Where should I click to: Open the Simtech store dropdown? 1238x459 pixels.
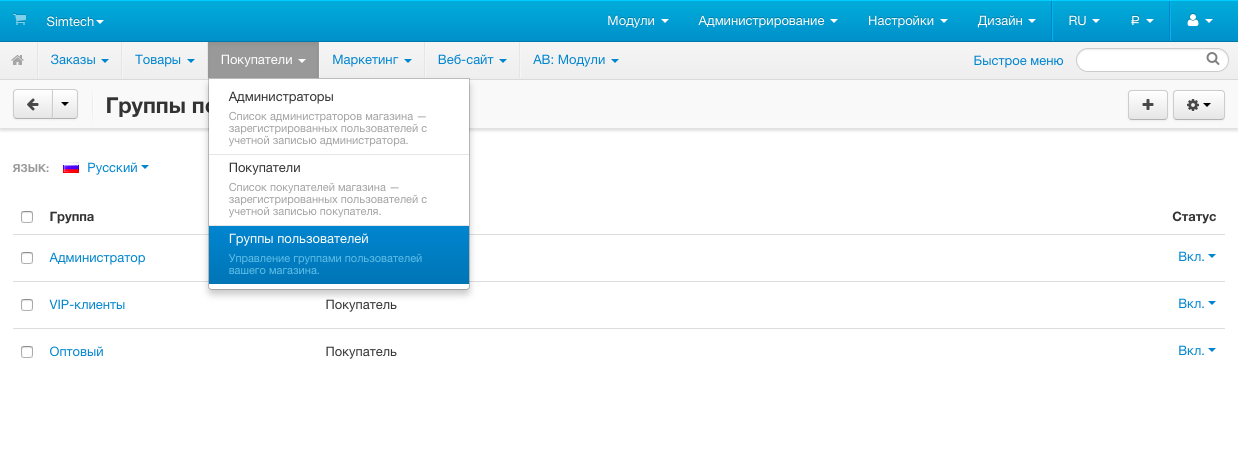coord(75,21)
